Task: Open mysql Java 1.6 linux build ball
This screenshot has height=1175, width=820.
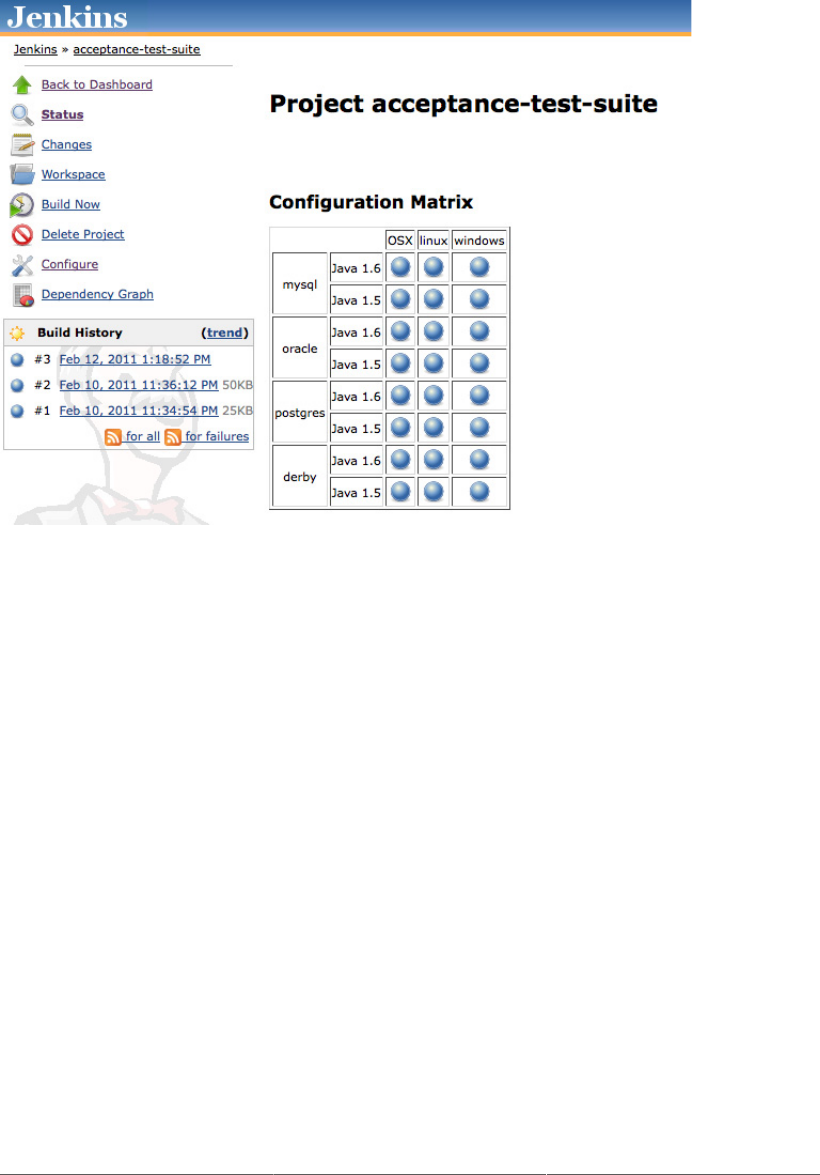Action: pos(433,267)
